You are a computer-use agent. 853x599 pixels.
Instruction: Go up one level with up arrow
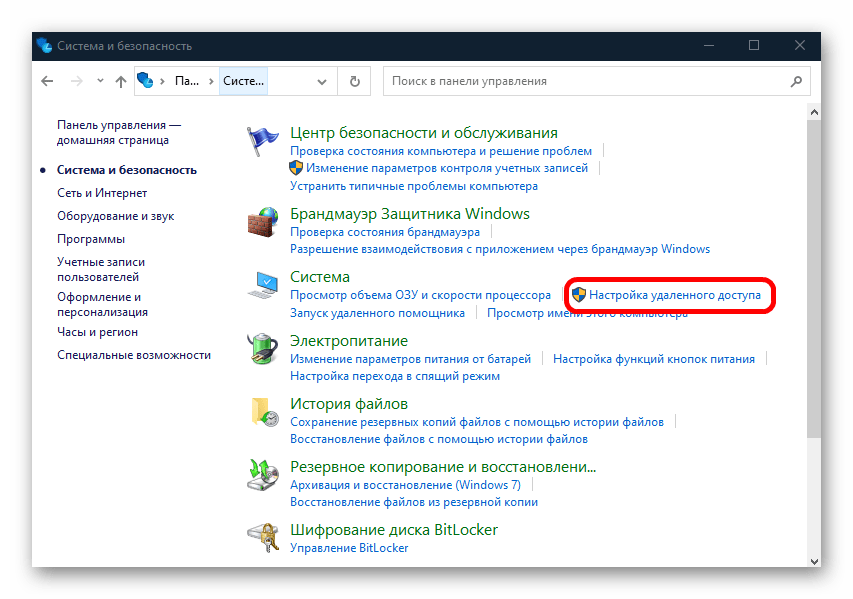click(x=121, y=81)
